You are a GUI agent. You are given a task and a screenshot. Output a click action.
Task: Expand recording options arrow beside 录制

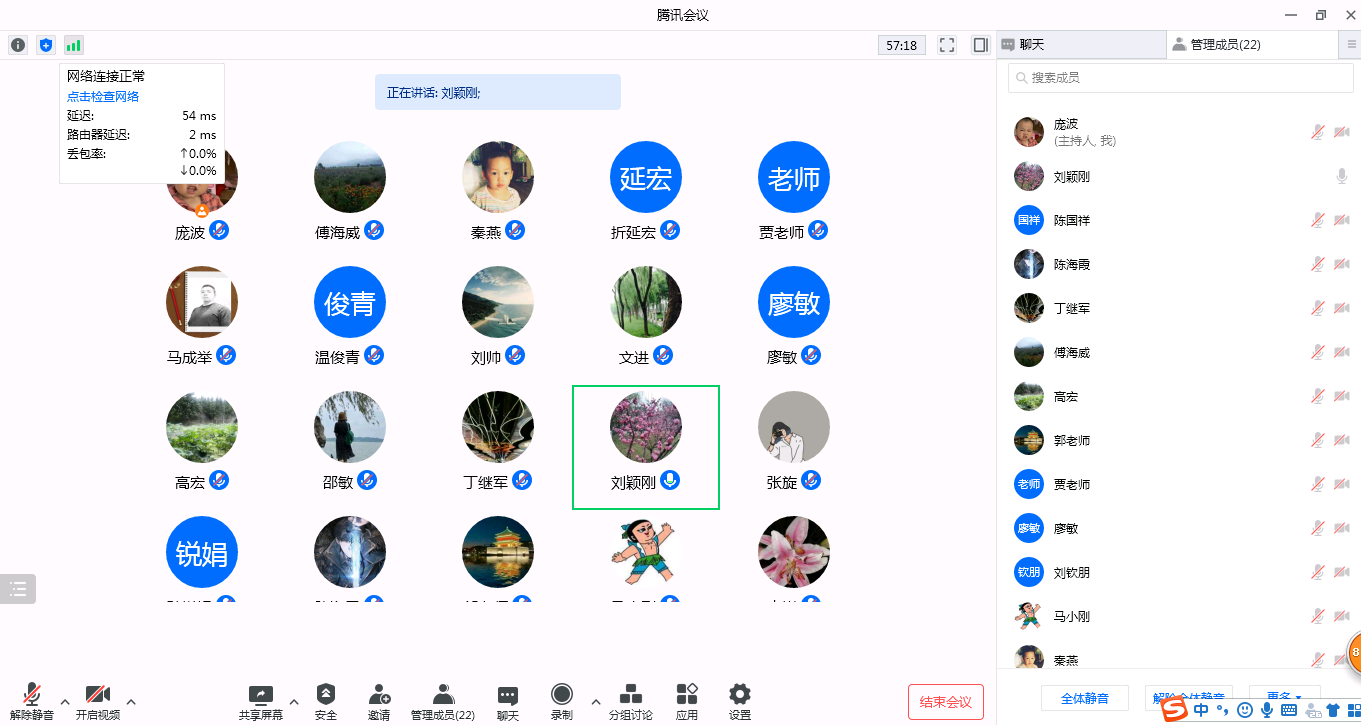tap(596, 701)
